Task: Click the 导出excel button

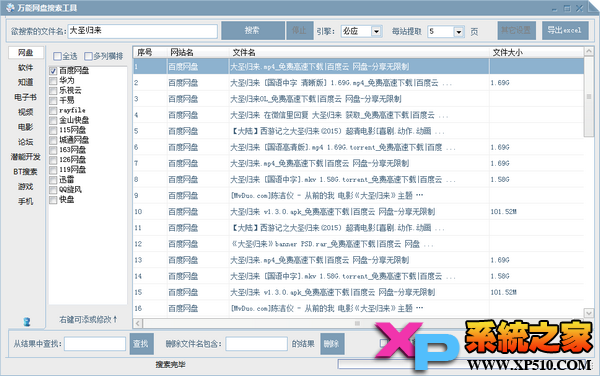Action: [x=565, y=30]
